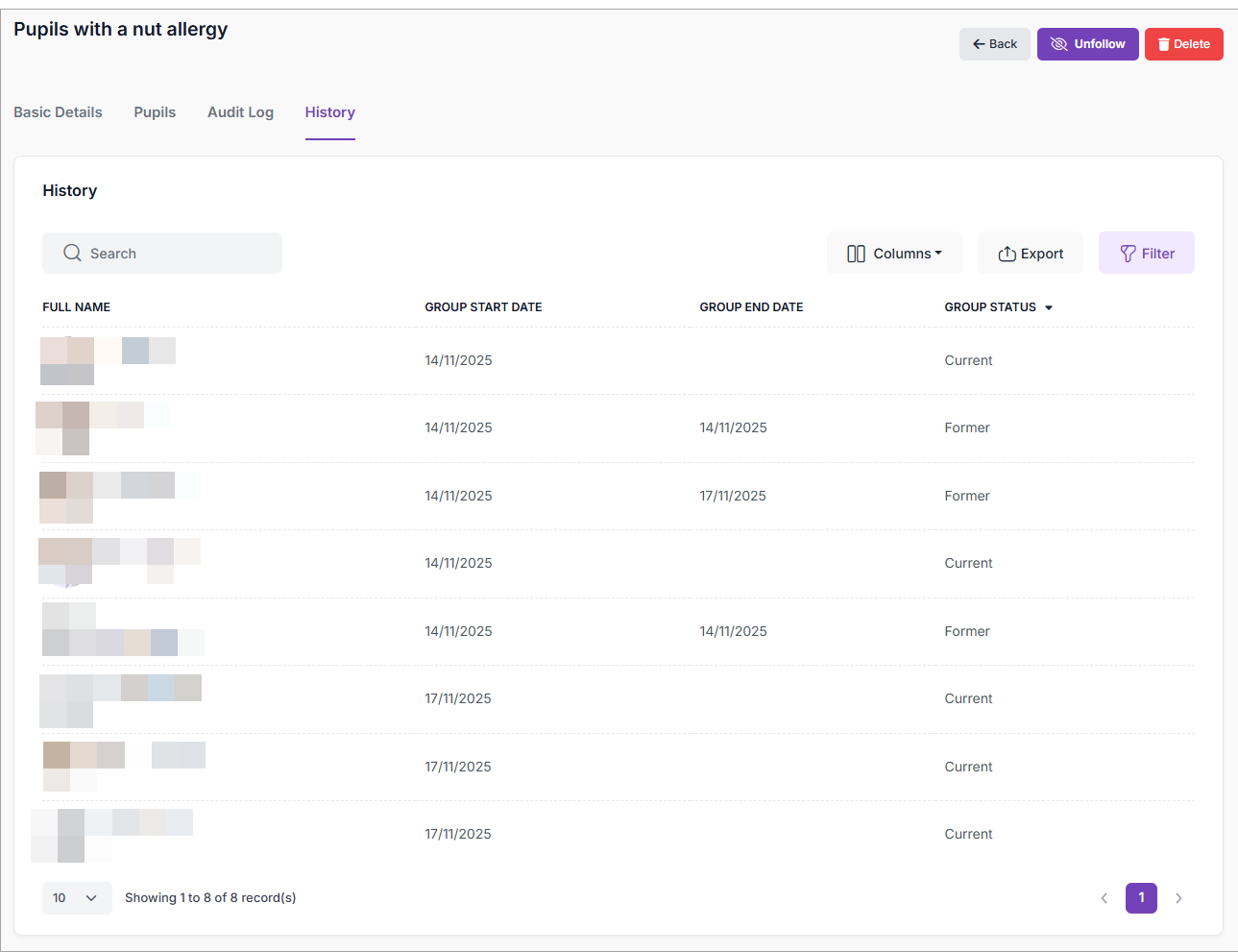1238x952 pixels.
Task: Click the Back arrow button
Action: click(994, 44)
